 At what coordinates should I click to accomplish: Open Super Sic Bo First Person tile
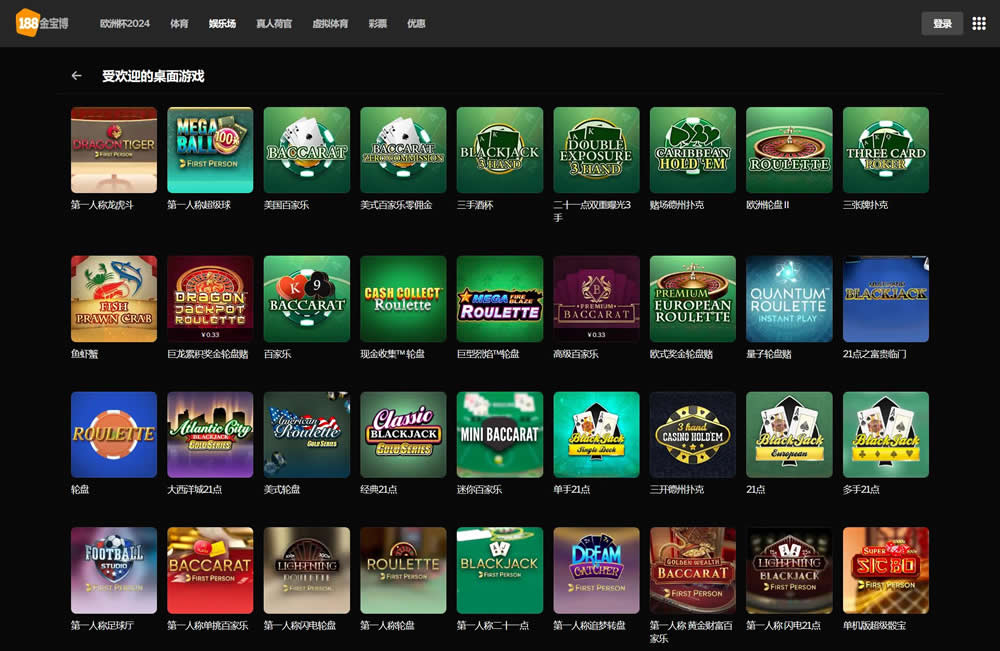point(886,571)
